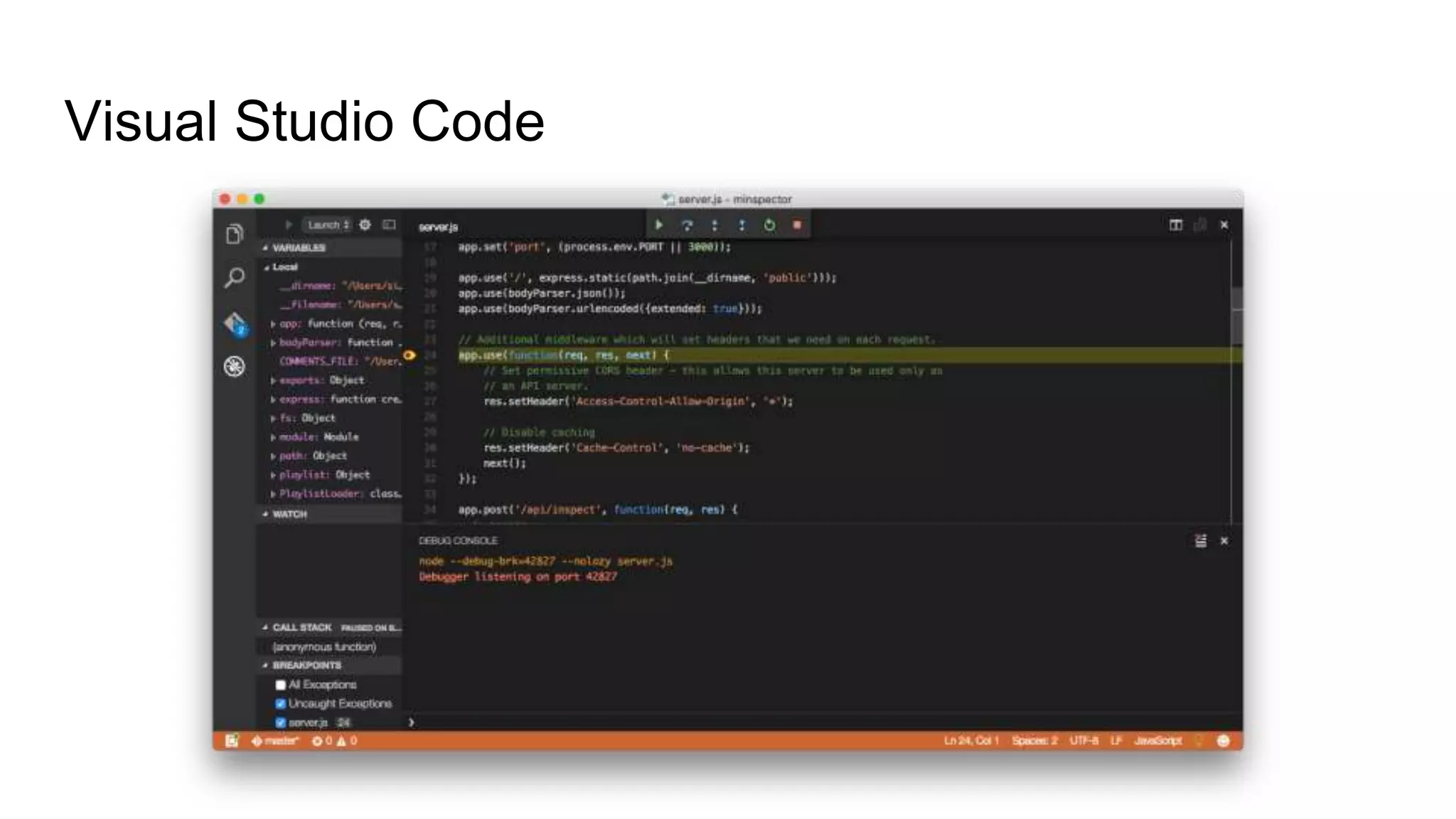The image size is (1456, 819).
Task: Change language mode via JavaScript
Action: pos(1157,741)
